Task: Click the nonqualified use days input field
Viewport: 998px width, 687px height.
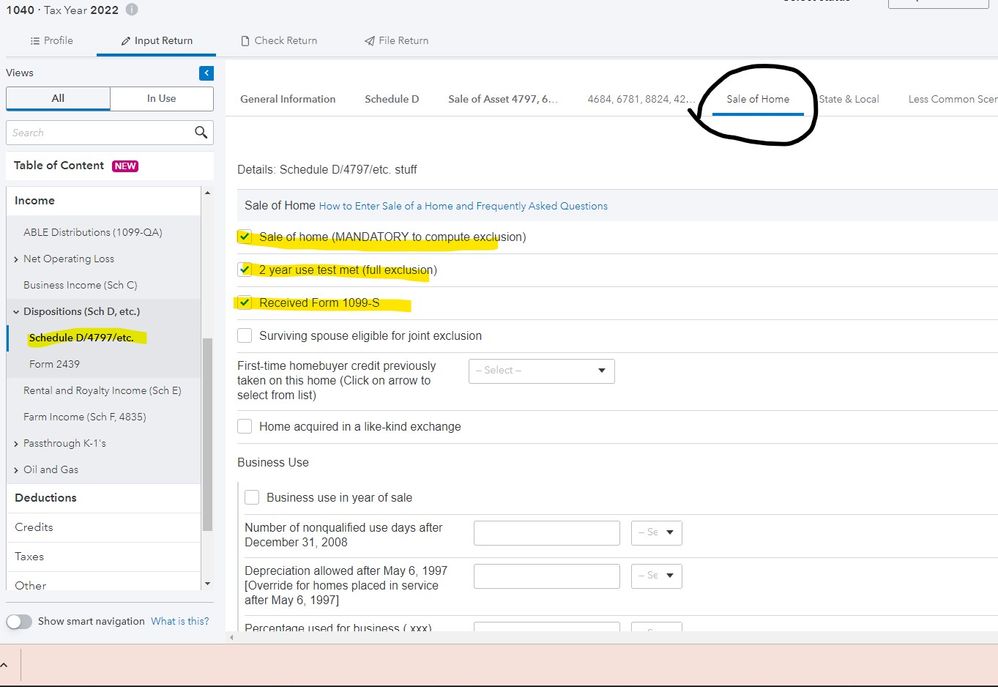Action: (x=546, y=533)
